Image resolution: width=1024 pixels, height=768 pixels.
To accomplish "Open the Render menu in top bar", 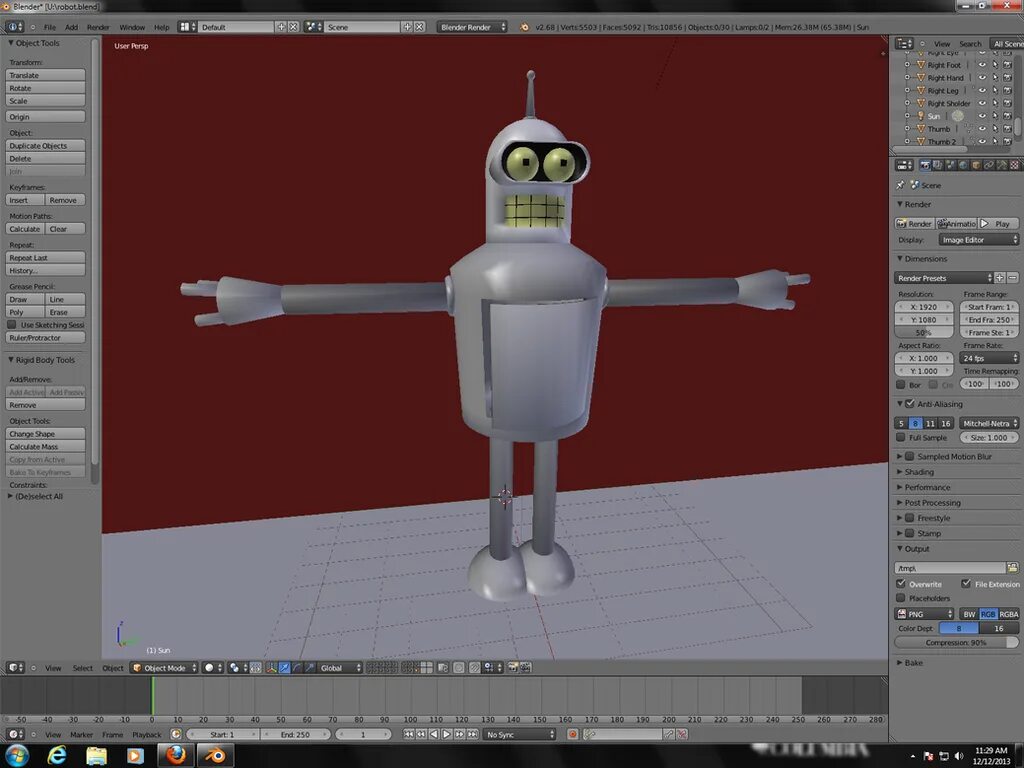I will [98, 27].
